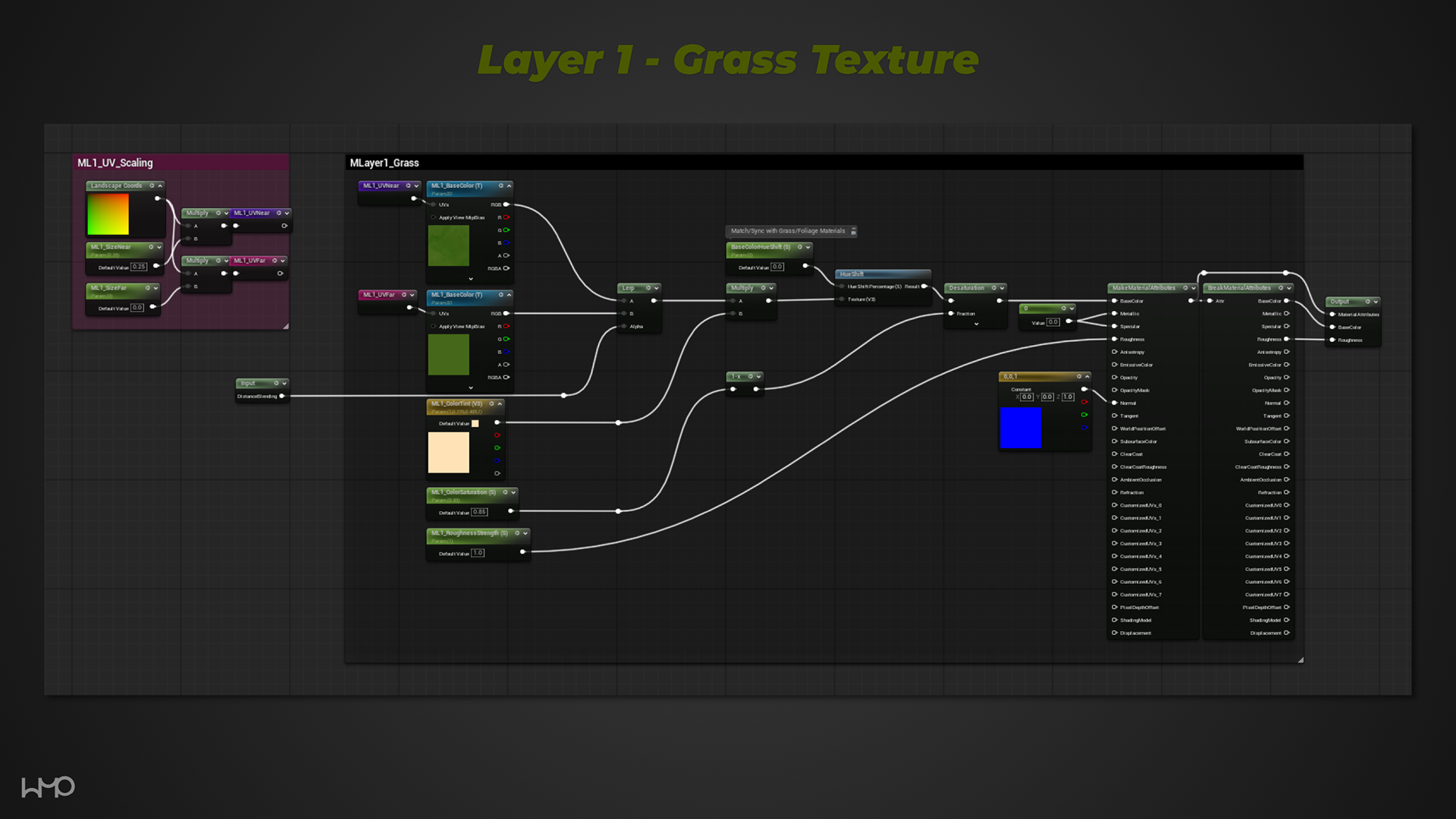Click the preview icon on ML1_UVNear named reroute in MLayer1_Grass
The height and width of the screenshot is (819, 1456).
(408, 186)
